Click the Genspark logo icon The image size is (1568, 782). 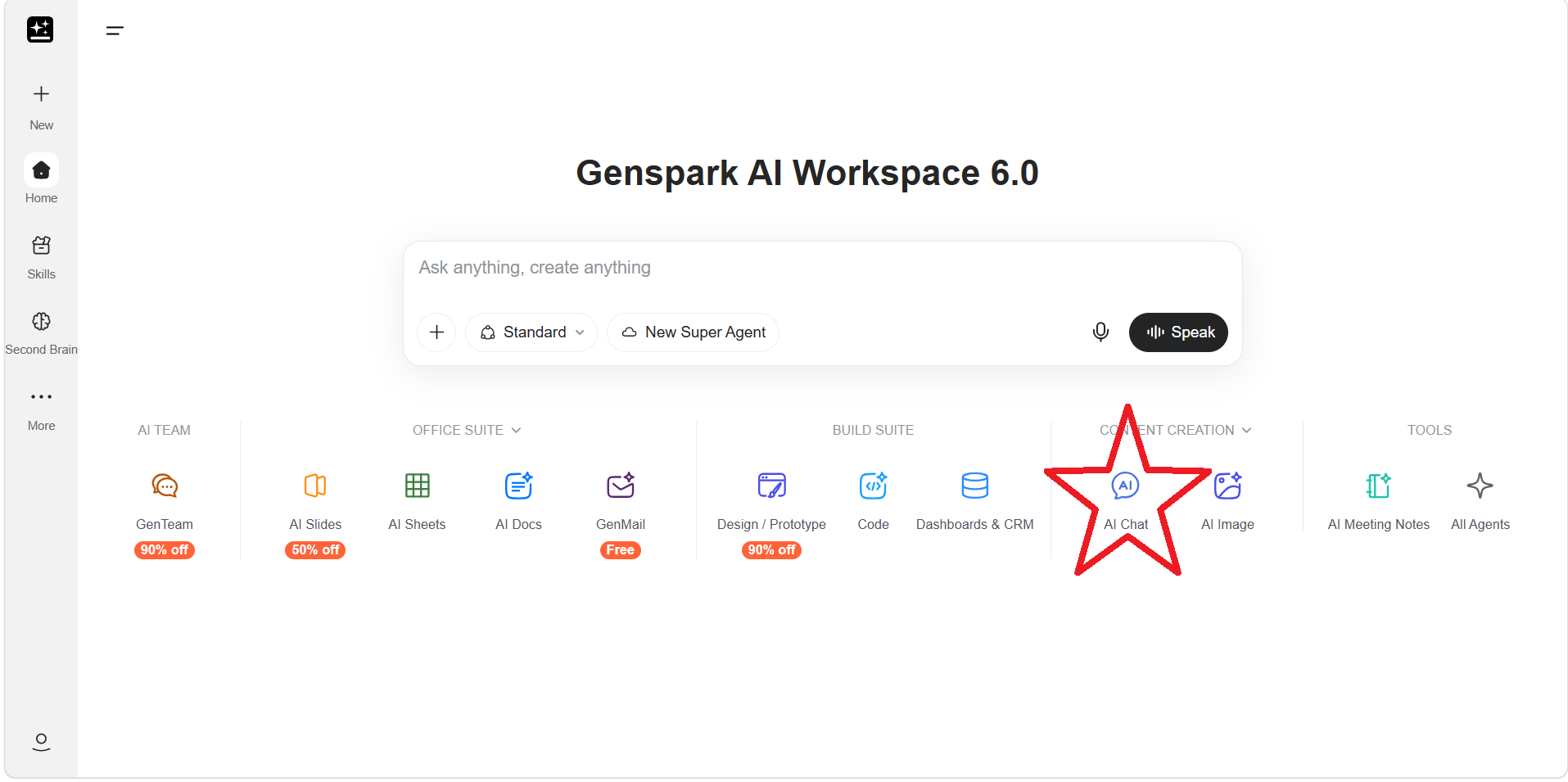tap(40, 29)
